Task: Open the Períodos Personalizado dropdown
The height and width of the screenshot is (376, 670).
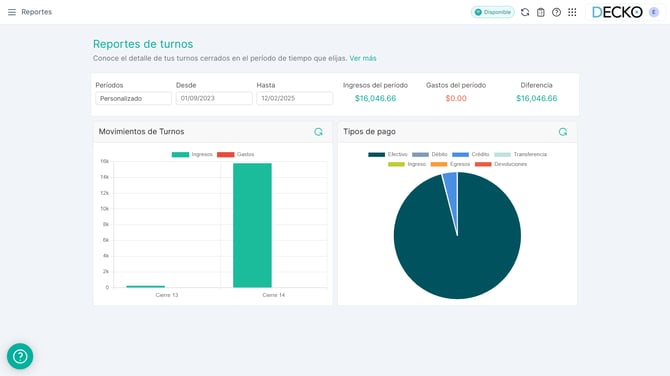Action: (133, 98)
